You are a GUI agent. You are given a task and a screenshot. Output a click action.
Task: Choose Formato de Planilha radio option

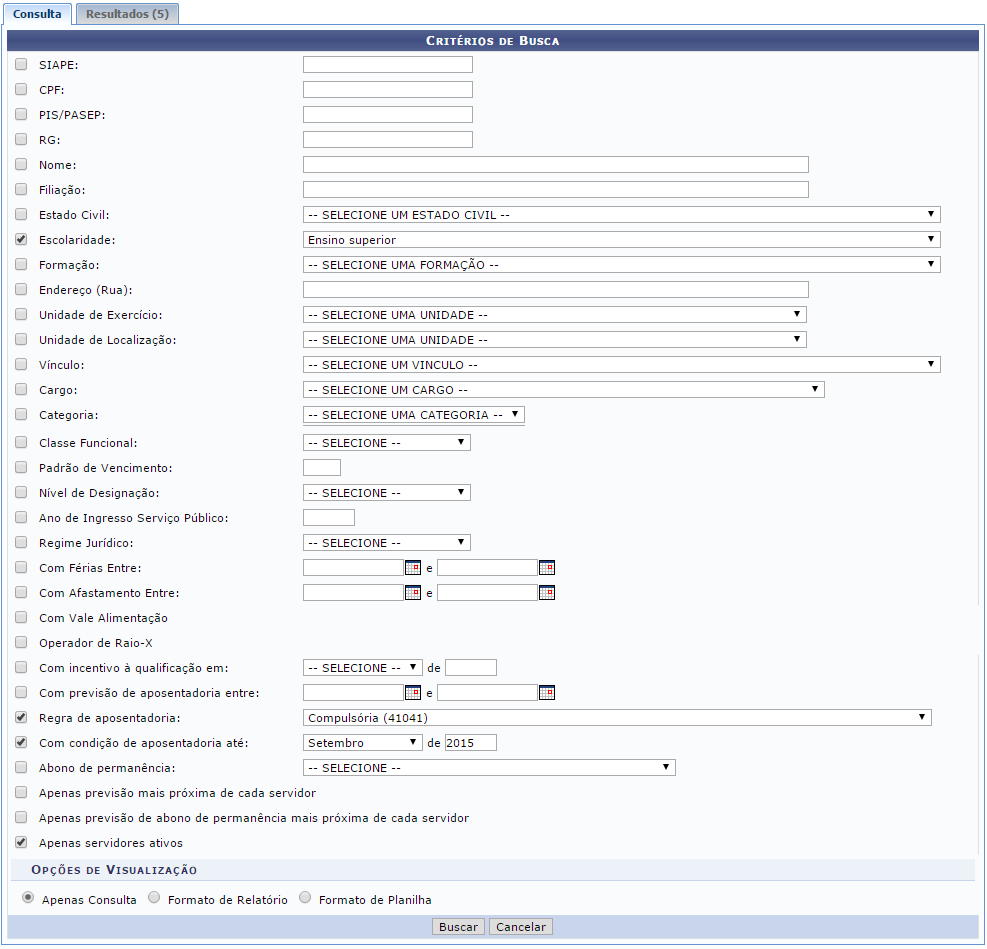coord(305,898)
